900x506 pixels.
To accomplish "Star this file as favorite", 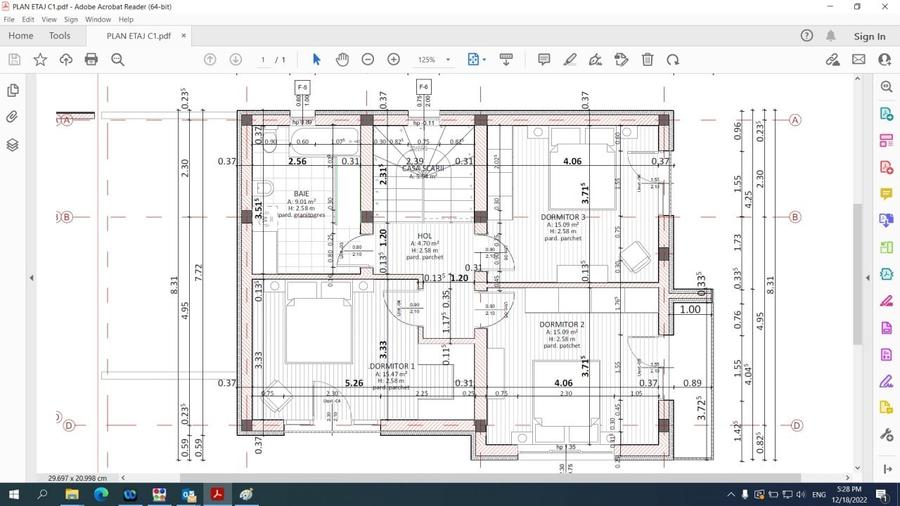I will pos(40,60).
